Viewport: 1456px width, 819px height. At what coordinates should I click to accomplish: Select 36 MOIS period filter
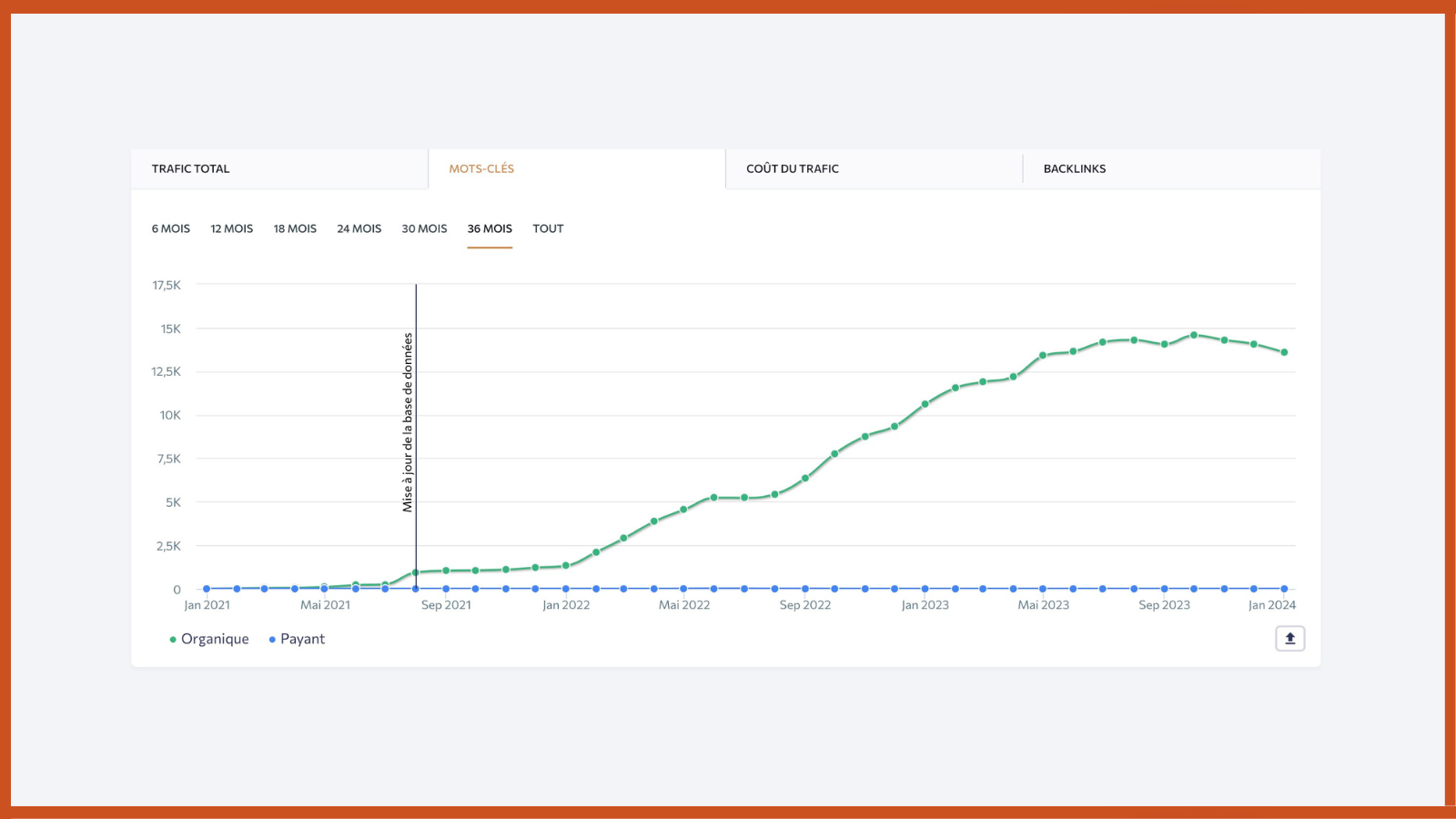[490, 228]
